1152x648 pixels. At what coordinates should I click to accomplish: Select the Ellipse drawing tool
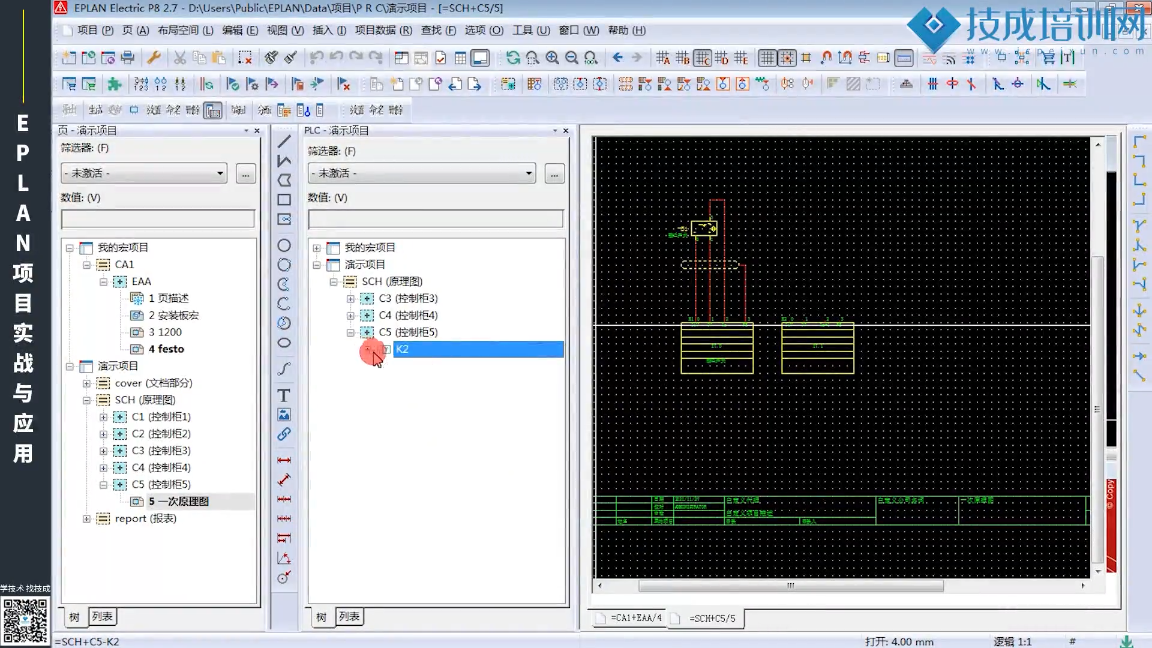coord(284,343)
